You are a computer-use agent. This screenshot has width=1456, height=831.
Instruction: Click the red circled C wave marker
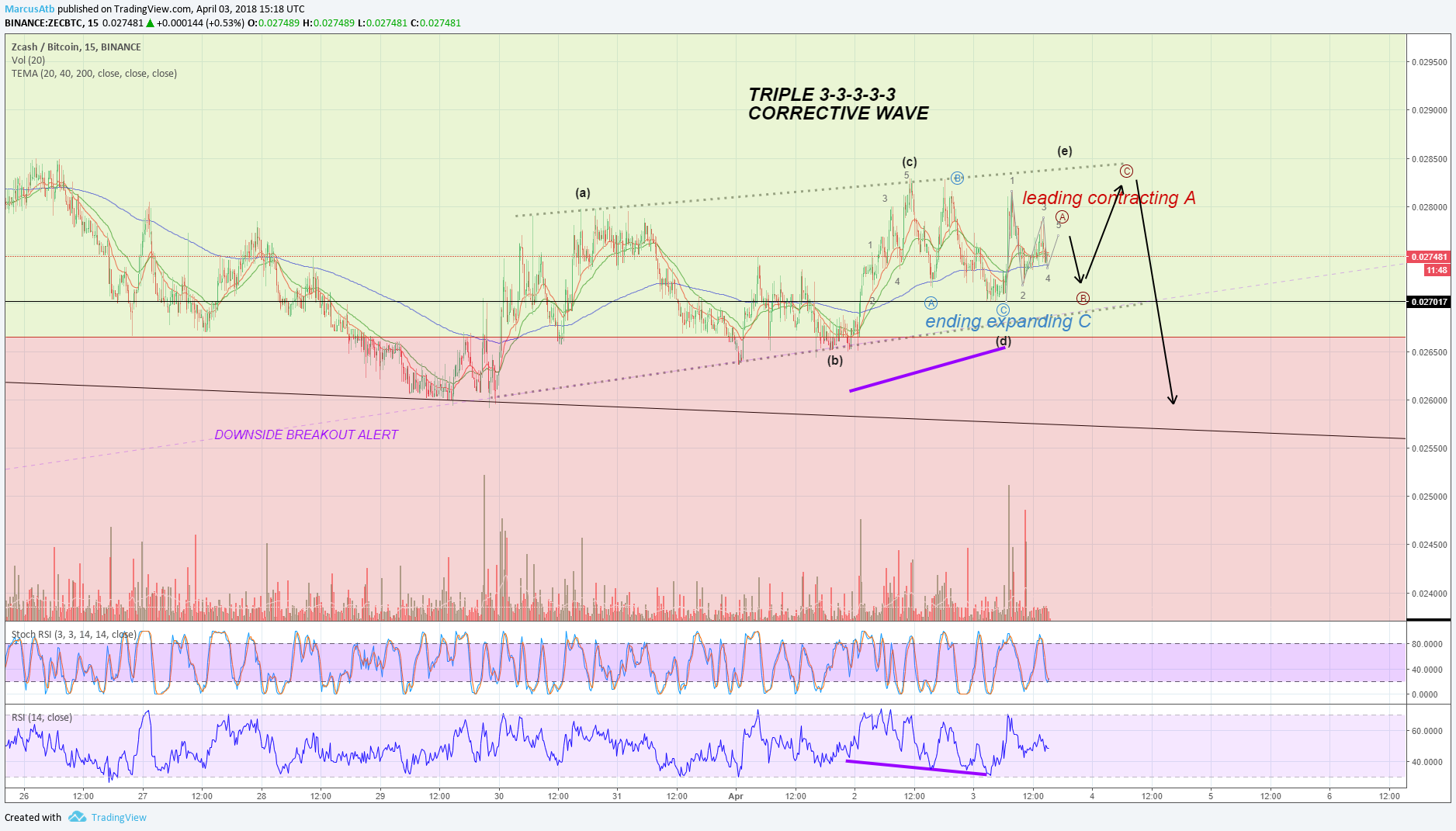tap(1126, 171)
